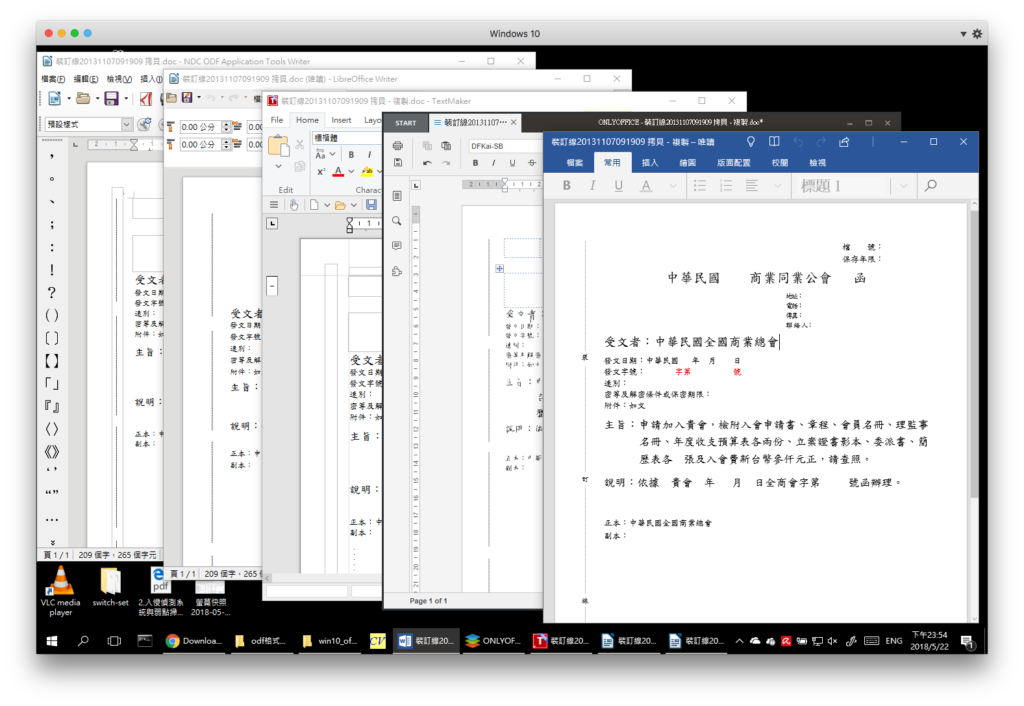The height and width of the screenshot is (706, 1024).
Task: Toggle Bold in the Word ribbon
Action: tap(567, 186)
